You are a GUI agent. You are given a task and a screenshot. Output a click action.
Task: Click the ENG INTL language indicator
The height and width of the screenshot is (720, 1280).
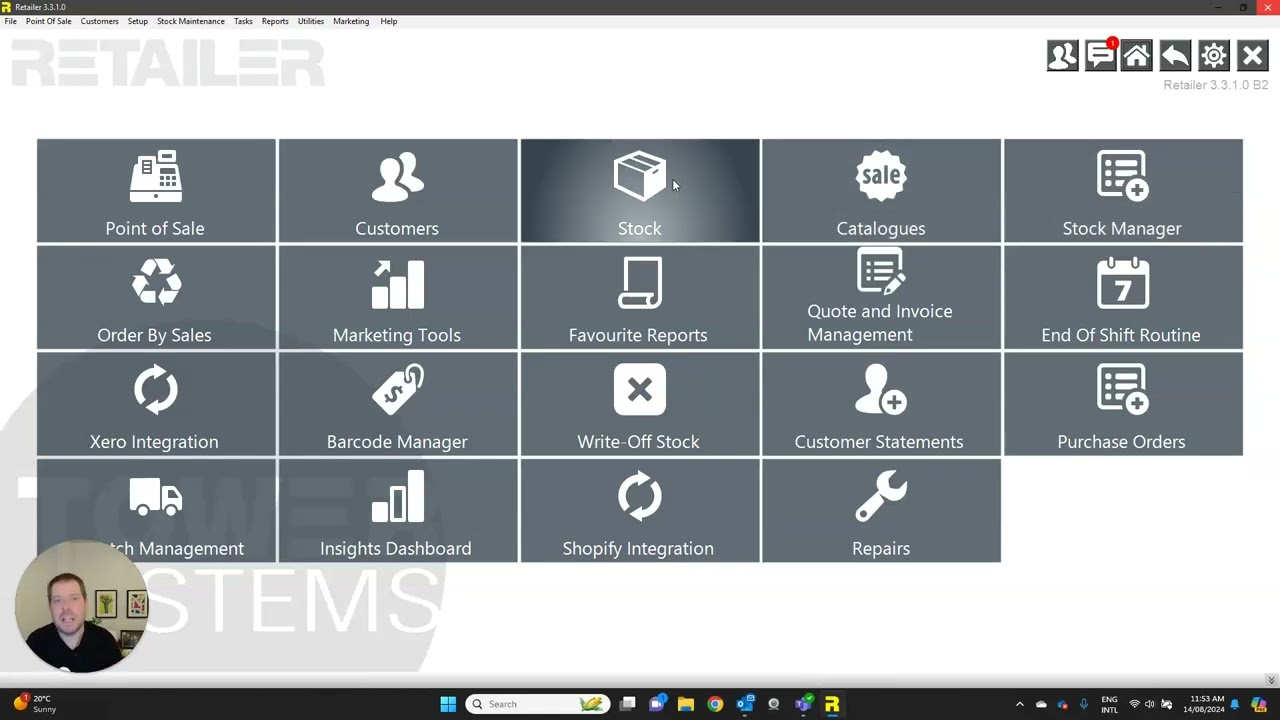point(1109,704)
